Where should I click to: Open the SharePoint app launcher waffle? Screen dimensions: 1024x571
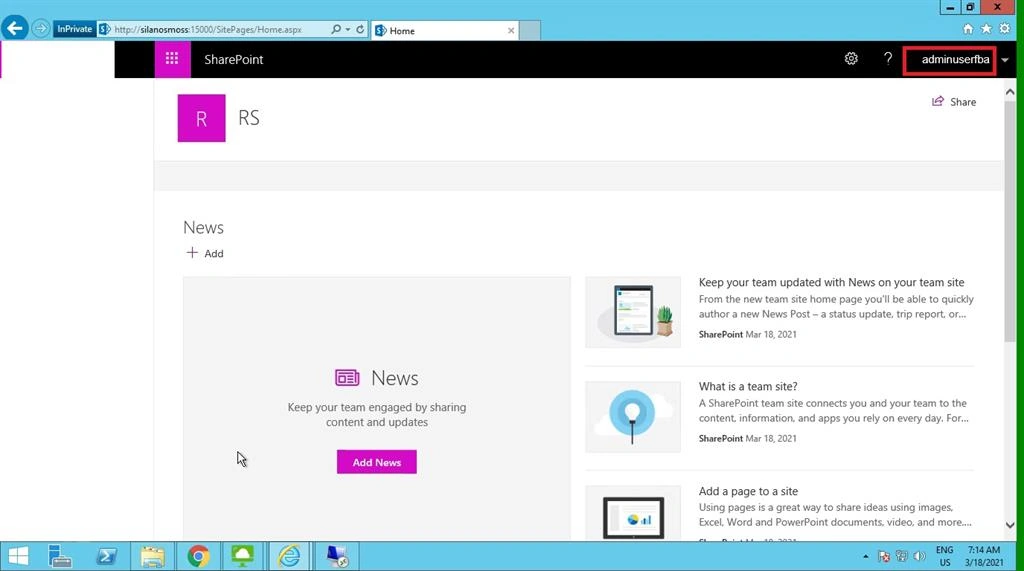172,59
